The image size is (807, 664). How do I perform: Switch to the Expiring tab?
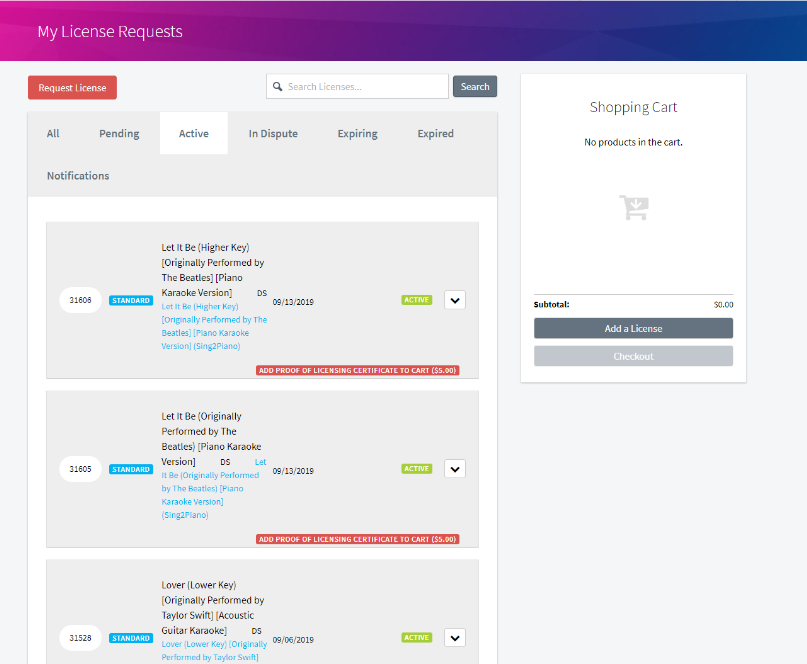(357, 133)
